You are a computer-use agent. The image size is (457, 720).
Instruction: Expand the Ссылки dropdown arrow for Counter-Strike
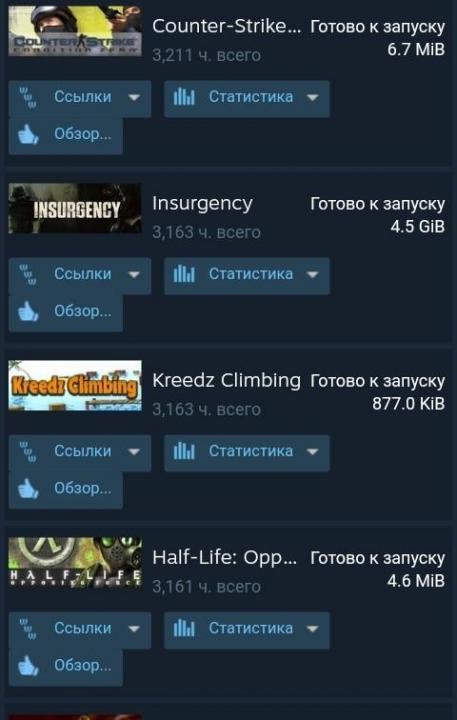[134, 97]
